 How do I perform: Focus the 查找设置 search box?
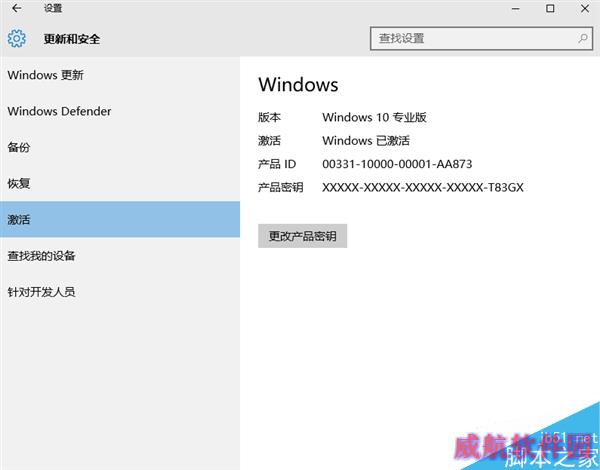click(x=481, y=38)
